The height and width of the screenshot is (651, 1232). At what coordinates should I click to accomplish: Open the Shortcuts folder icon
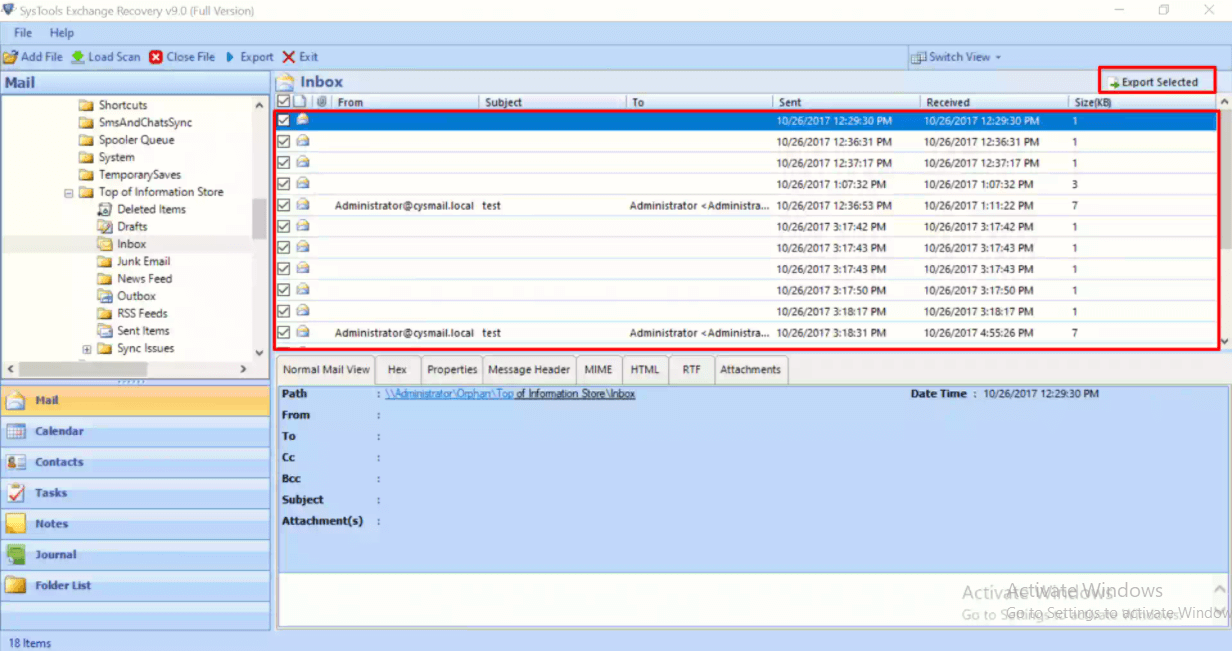pos(86,105)
